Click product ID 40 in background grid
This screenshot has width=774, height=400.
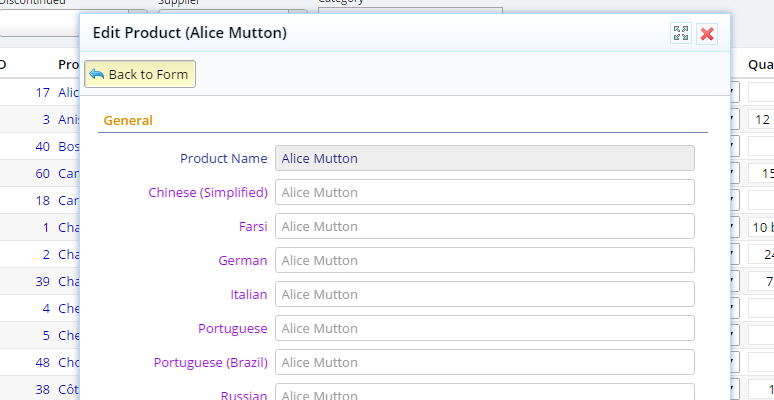(x=43, y=146)
